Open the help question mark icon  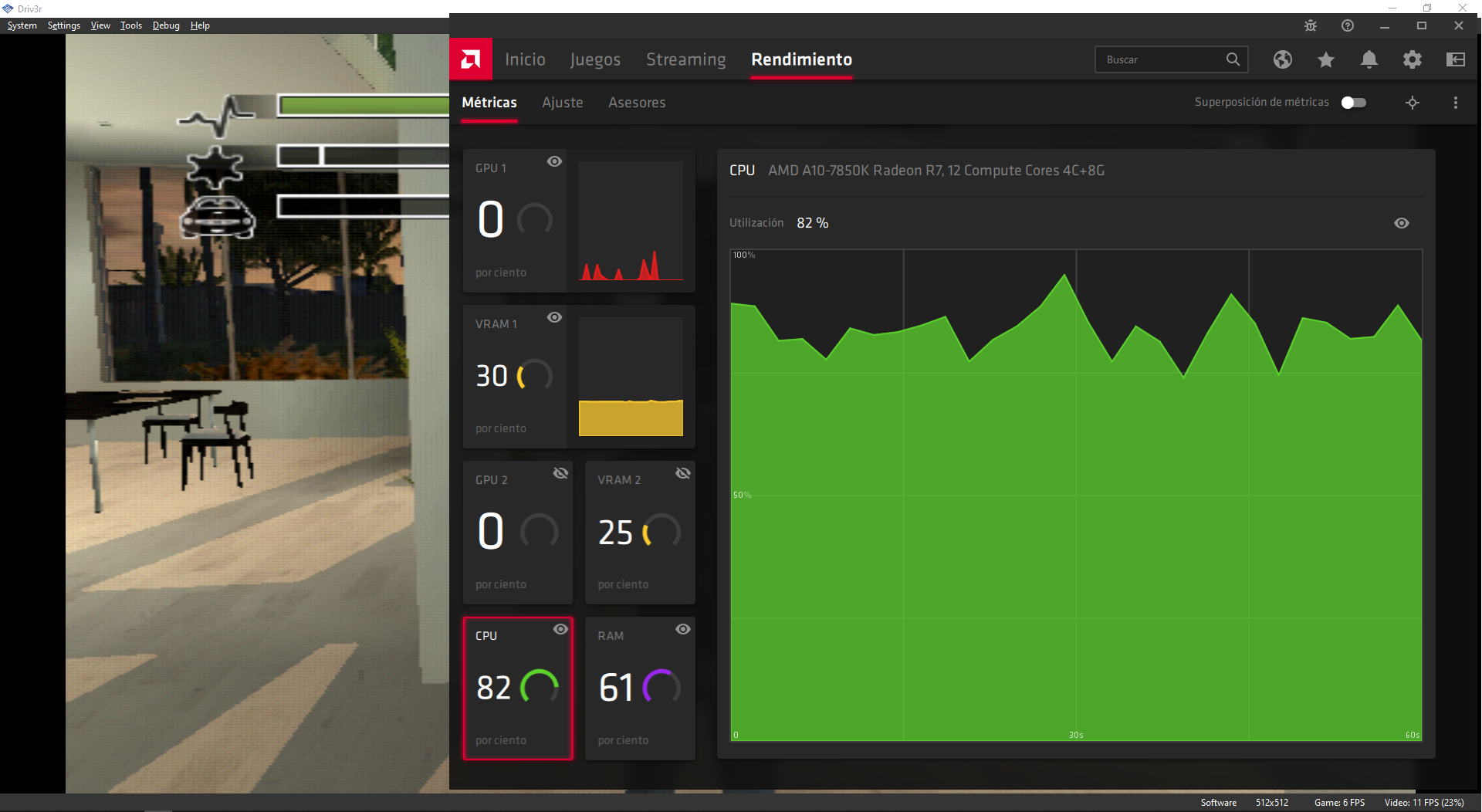coord(1348,25)
